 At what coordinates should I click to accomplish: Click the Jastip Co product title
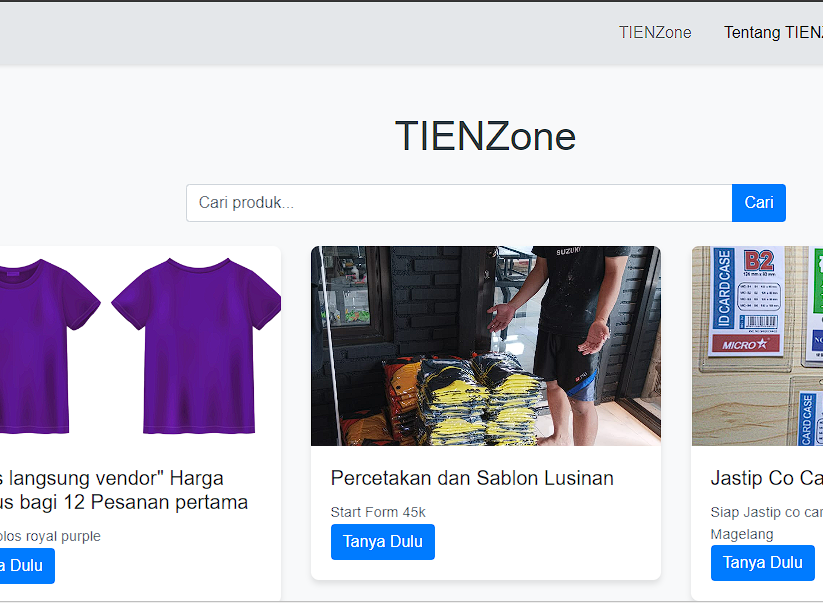pyautogui.click(x=766, y=478)
